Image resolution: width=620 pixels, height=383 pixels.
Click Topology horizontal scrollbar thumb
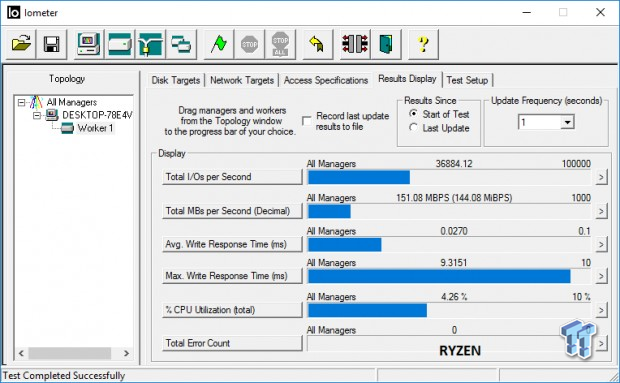coord(70,353)
